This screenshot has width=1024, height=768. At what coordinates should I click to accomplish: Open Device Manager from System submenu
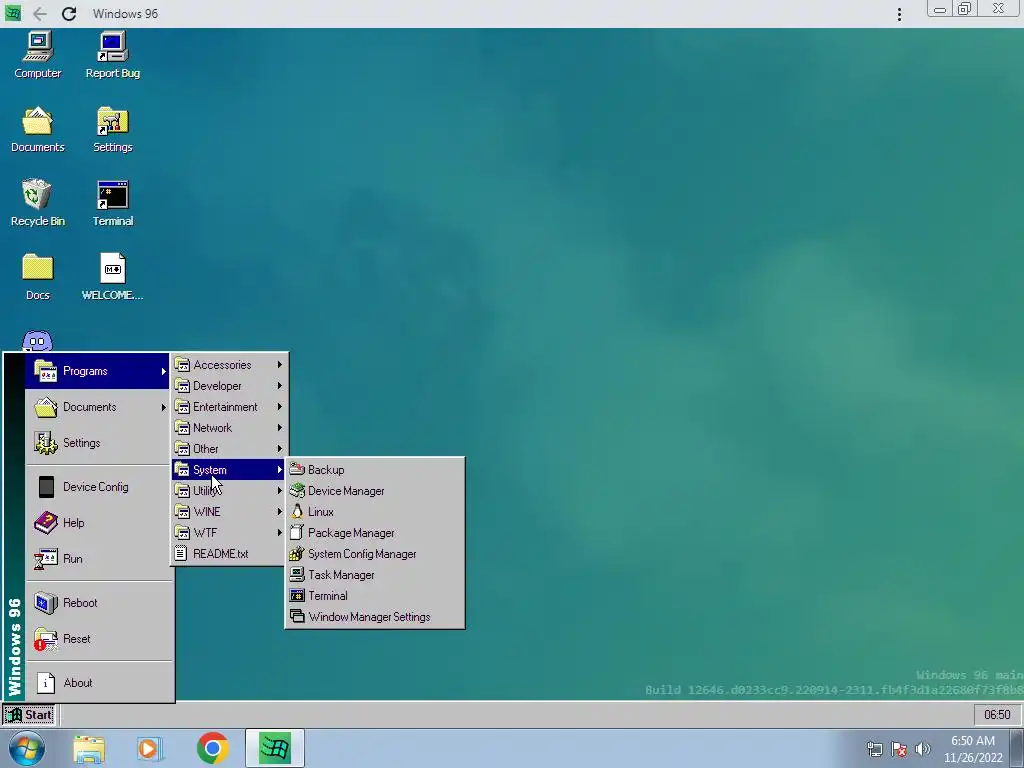[375, 490]
